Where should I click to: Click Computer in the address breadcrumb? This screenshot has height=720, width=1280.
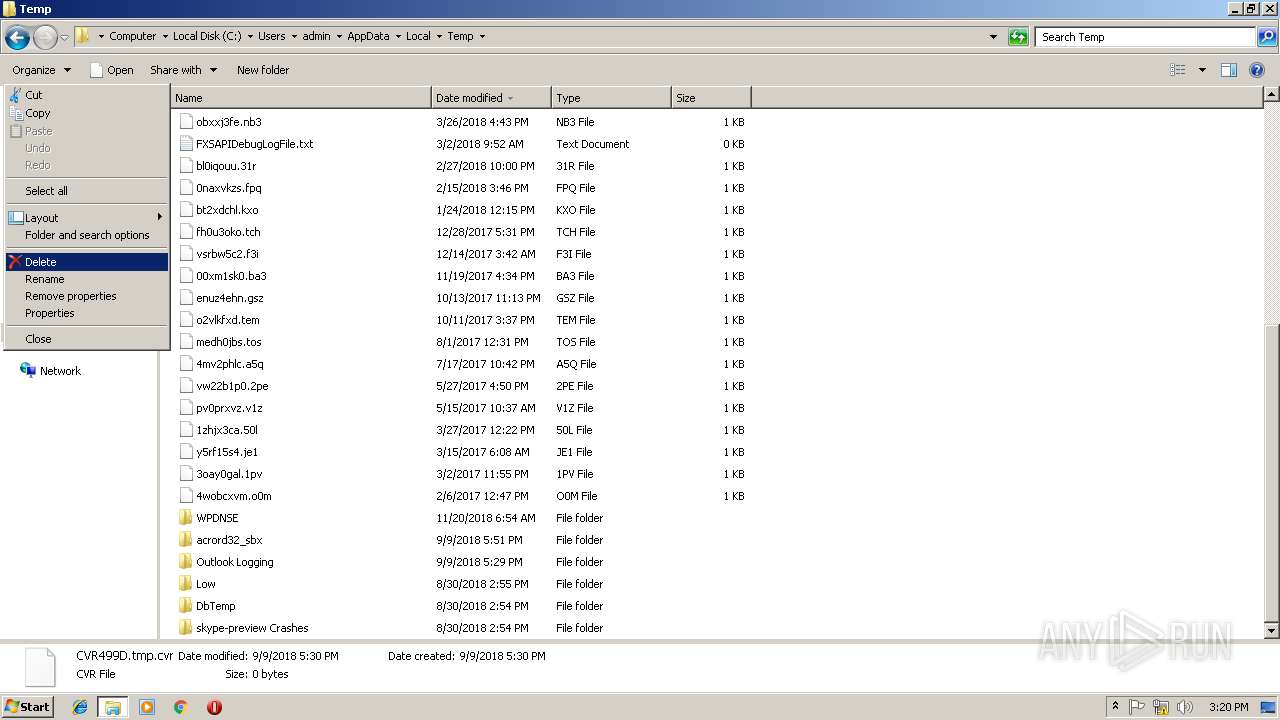[132, 36]
